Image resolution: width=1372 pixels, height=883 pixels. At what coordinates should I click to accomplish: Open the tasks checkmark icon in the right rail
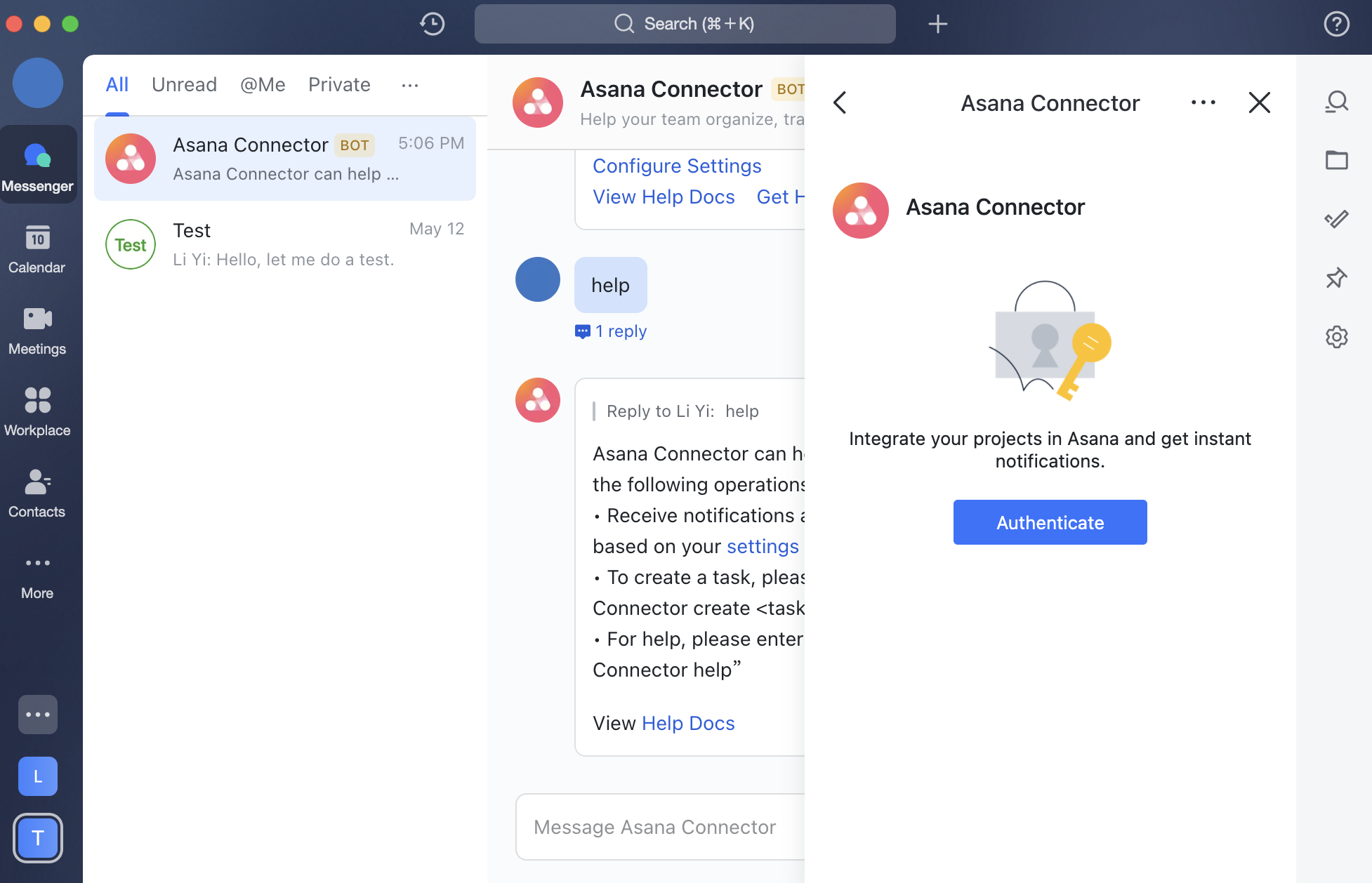click(1336, 219)
